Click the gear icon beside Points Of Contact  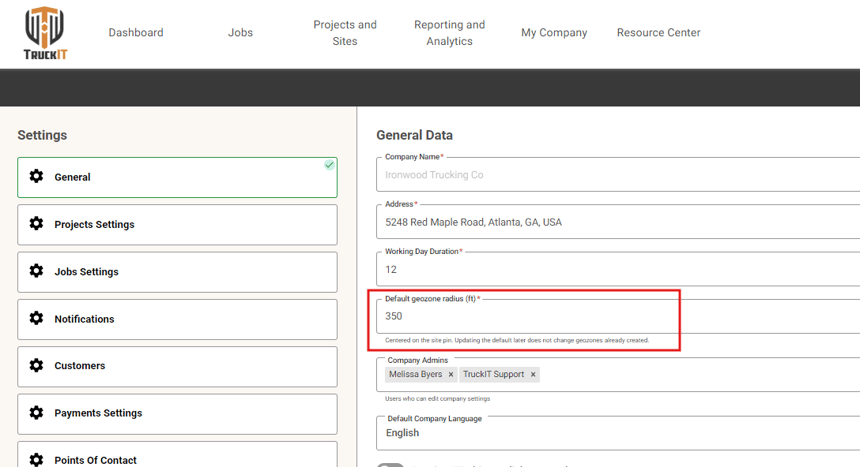[36, 459]
